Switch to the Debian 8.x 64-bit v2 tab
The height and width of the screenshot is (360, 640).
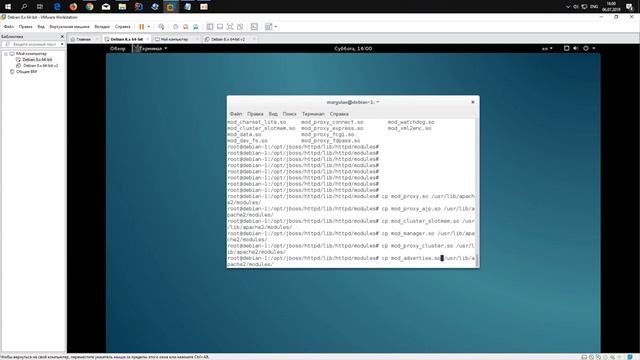[228, 39]
